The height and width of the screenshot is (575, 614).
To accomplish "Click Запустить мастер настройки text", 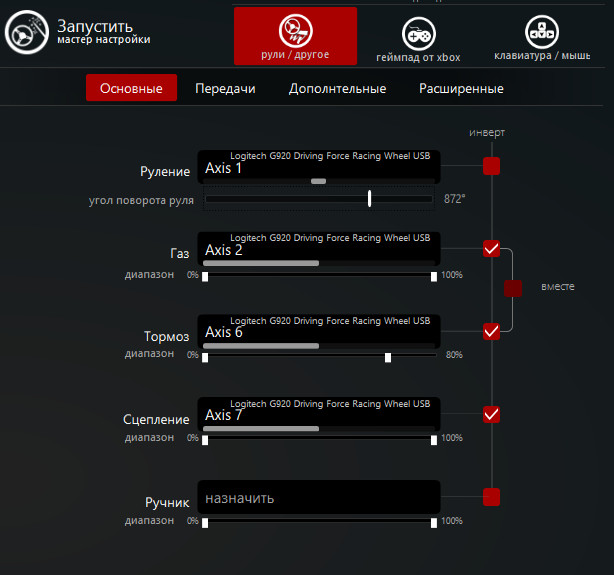I will click(103, 32).
